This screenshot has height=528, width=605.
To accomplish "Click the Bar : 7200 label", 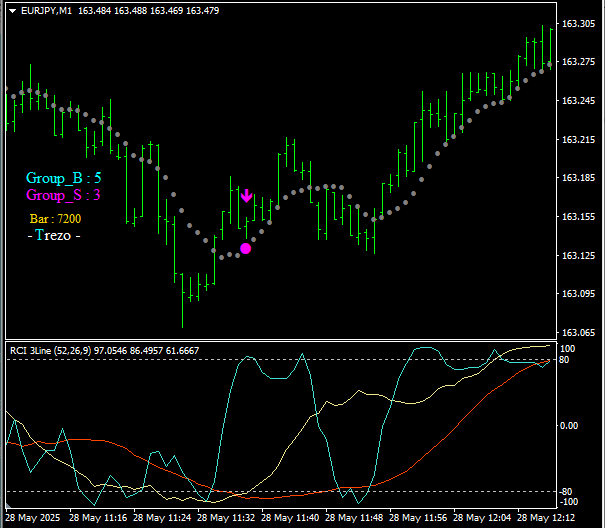I will tap(55, 219).
